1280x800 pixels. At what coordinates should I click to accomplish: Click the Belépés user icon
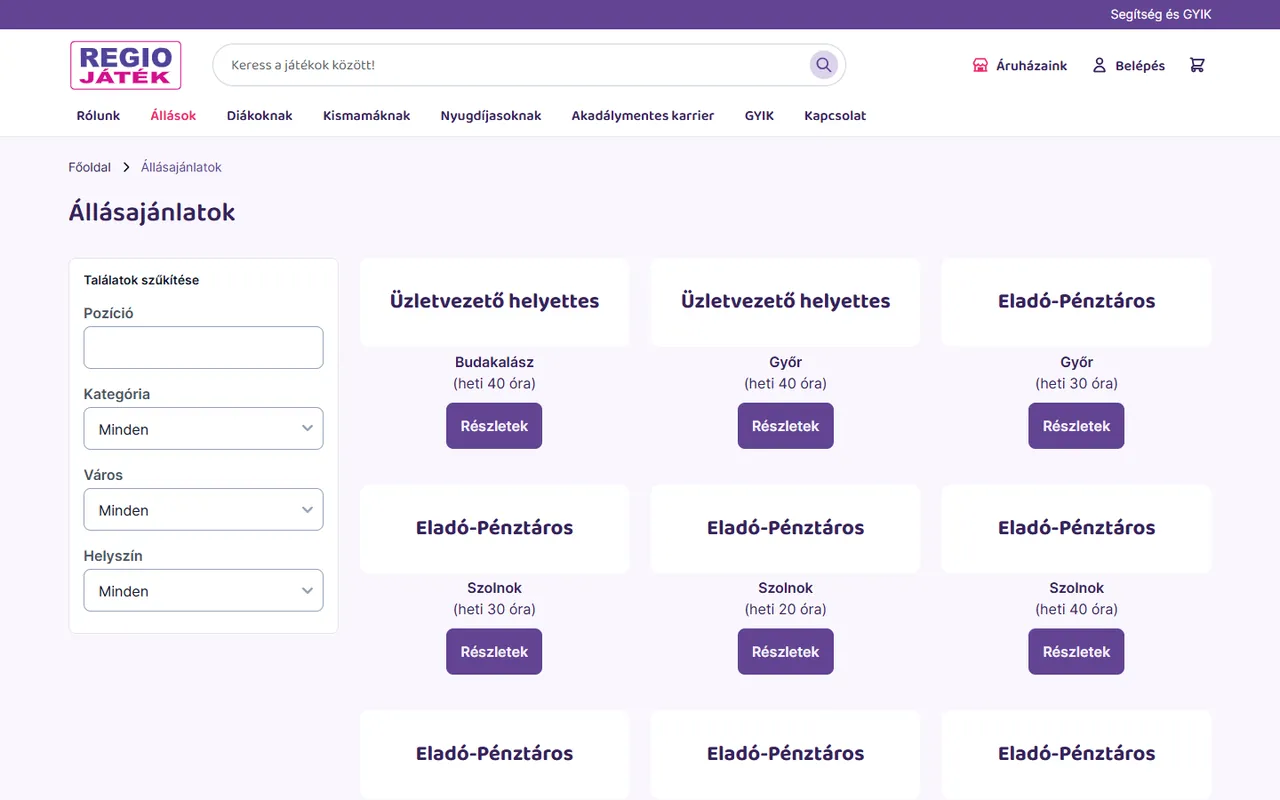1099,65
